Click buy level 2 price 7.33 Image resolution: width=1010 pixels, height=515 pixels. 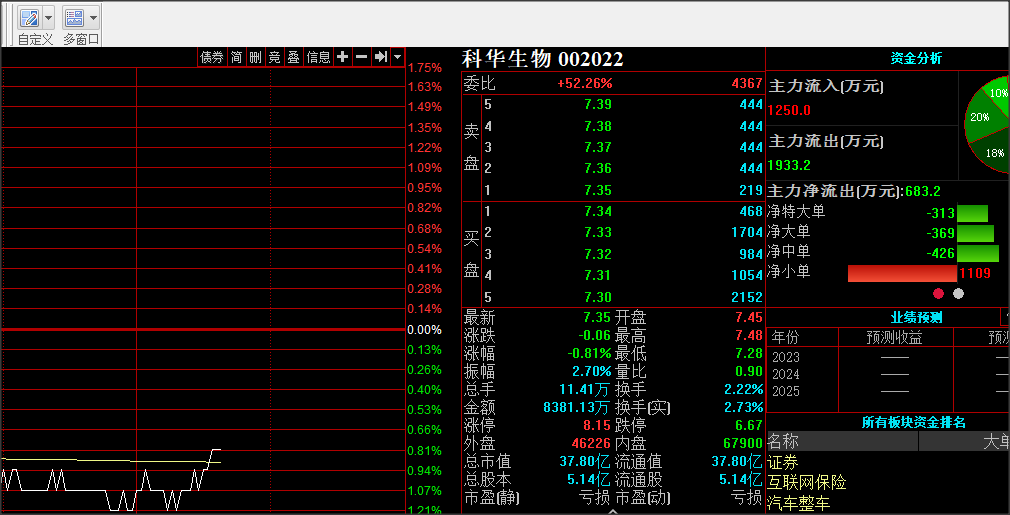[x=598, y=232]
